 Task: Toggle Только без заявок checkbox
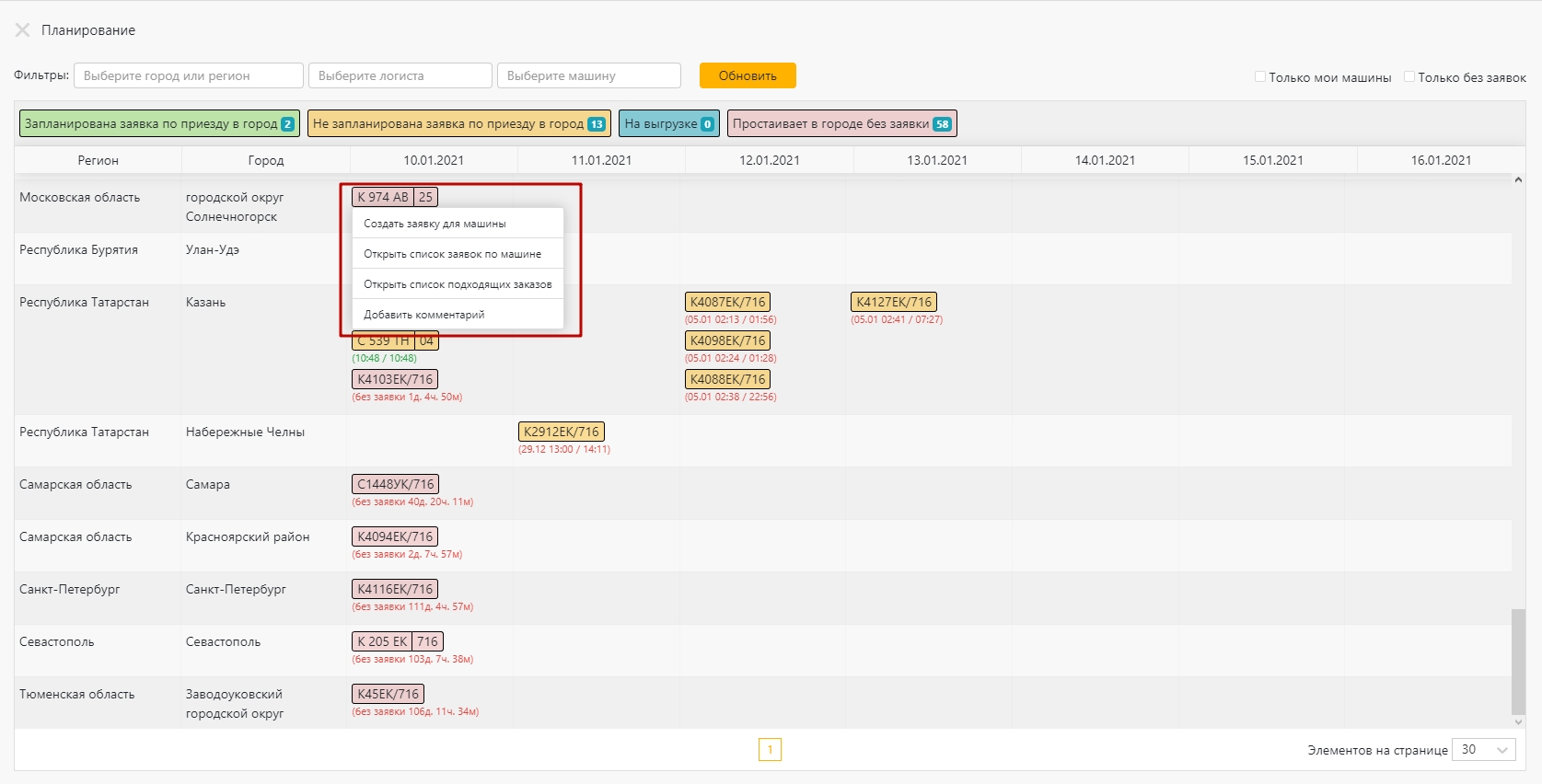pyautogui.click(x=1409, y=77)
